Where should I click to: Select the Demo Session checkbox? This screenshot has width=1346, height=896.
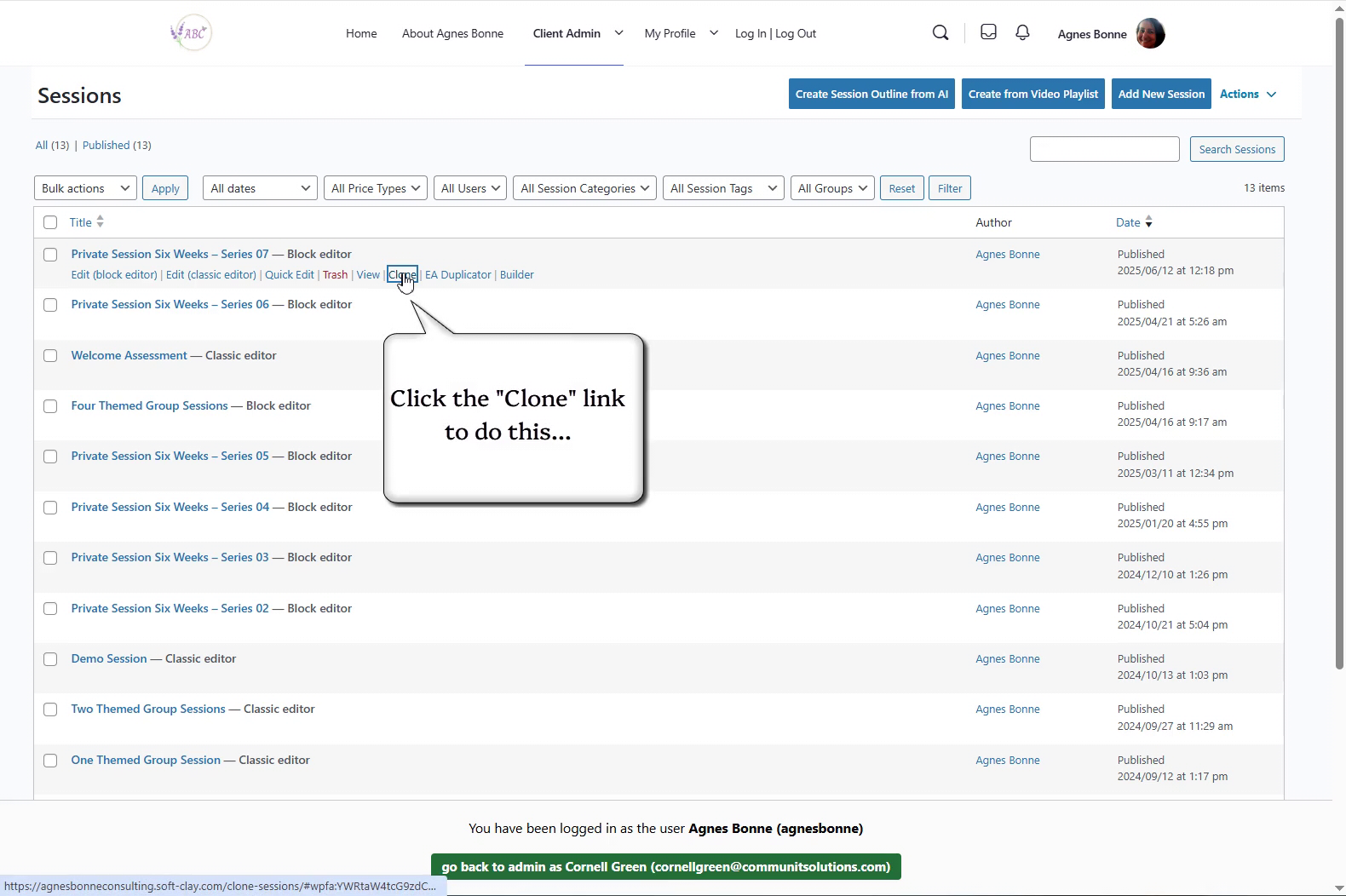[50, 659]
